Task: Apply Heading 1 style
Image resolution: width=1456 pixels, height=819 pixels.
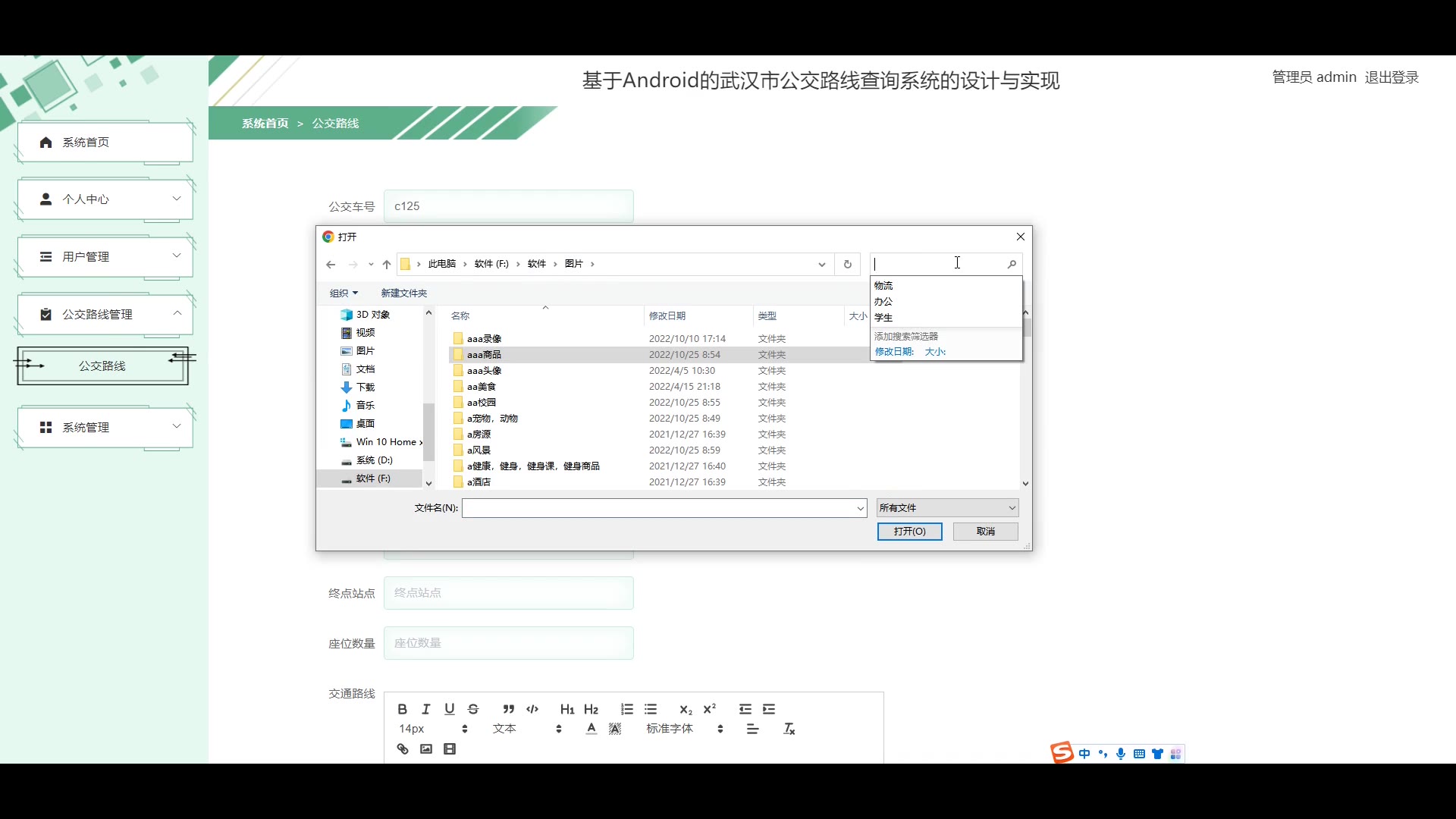Action: pos(567,709)
